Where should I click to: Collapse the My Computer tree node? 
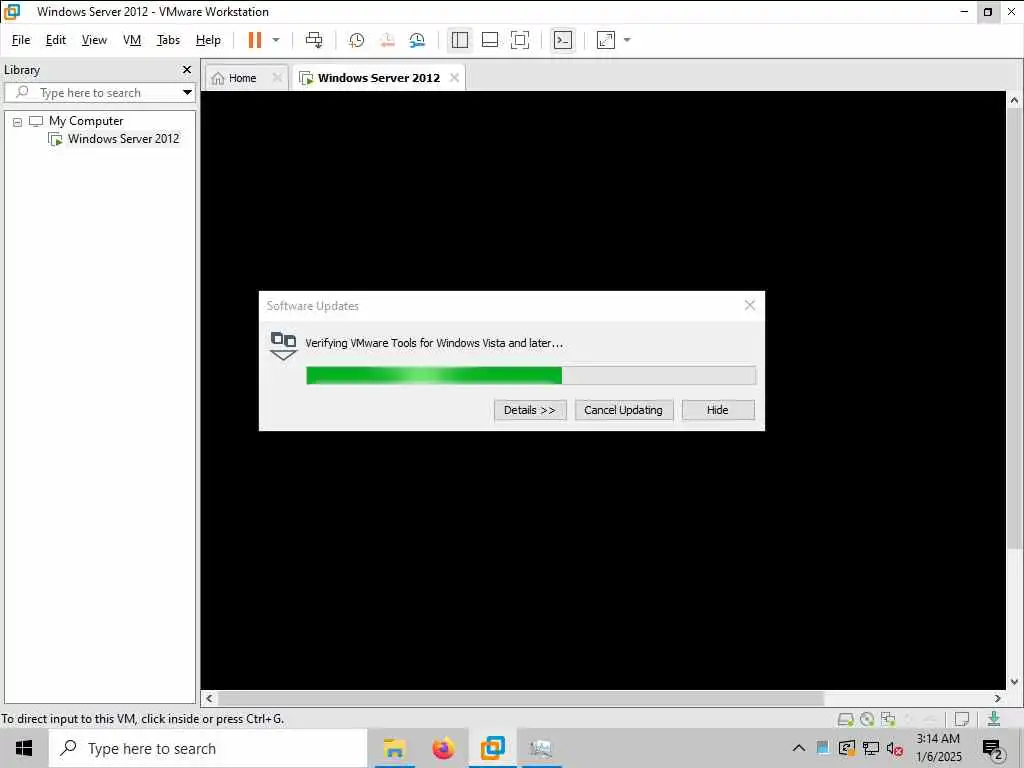click(x=18, y=122)
